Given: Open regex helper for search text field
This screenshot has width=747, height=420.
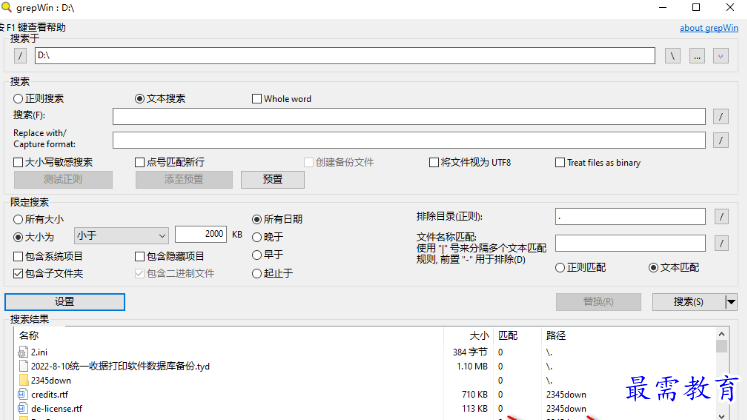Looking at the screenshot, I should (721, 116).
